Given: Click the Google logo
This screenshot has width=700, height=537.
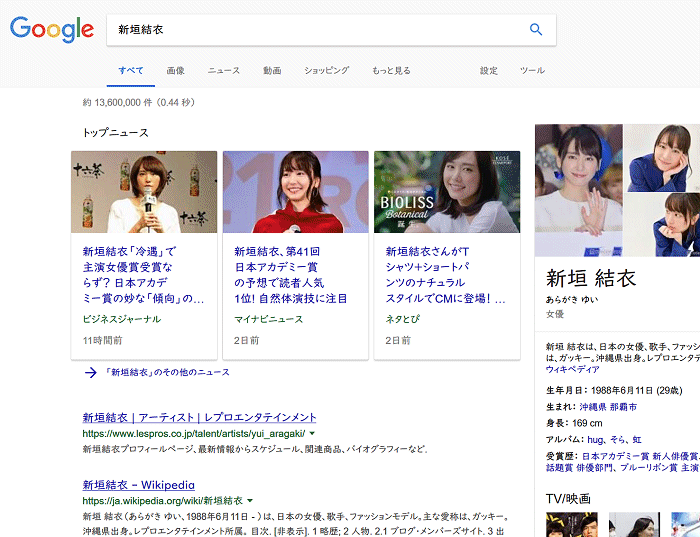Looking at the screenshot, I should [x=52, y=29].
